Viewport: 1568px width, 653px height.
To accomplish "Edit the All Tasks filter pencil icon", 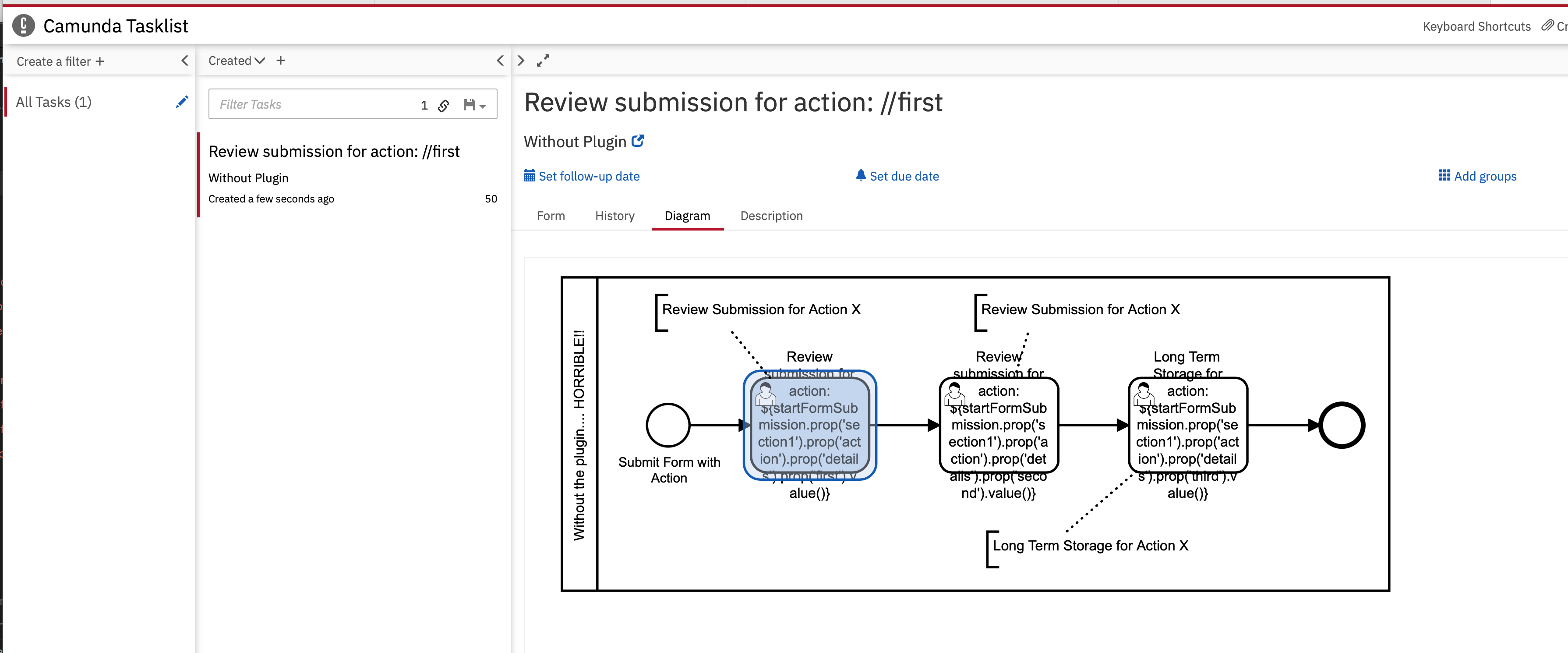I will (181, 102).
